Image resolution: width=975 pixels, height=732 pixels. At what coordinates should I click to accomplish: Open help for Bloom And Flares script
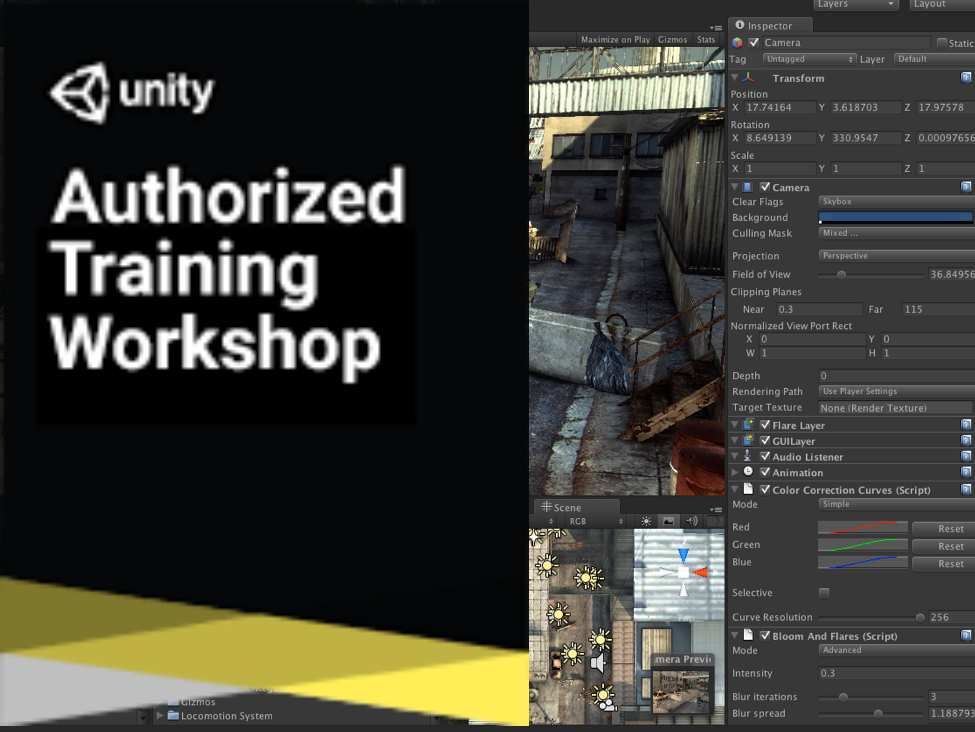[x=966, y=635]
